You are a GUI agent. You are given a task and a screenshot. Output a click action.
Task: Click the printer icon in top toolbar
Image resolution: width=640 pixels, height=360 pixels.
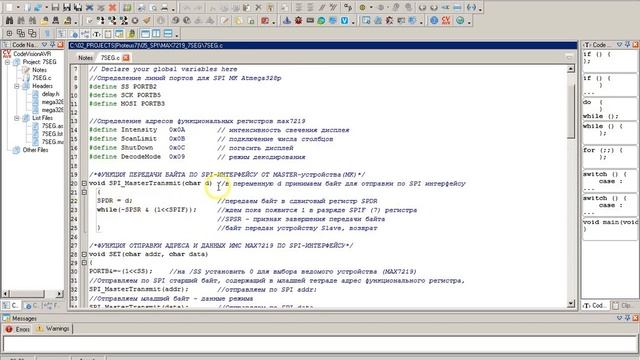[164, 7]
